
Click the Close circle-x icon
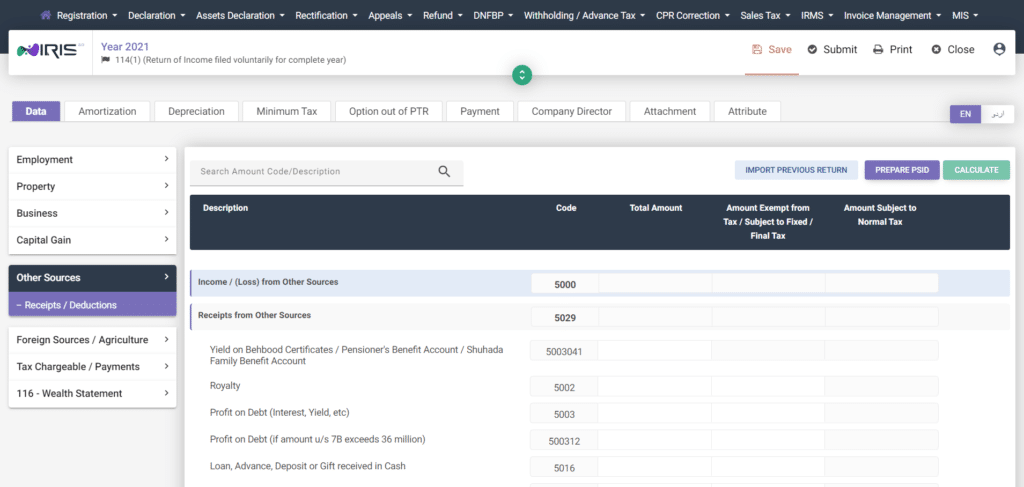click(x=936, y=49)
